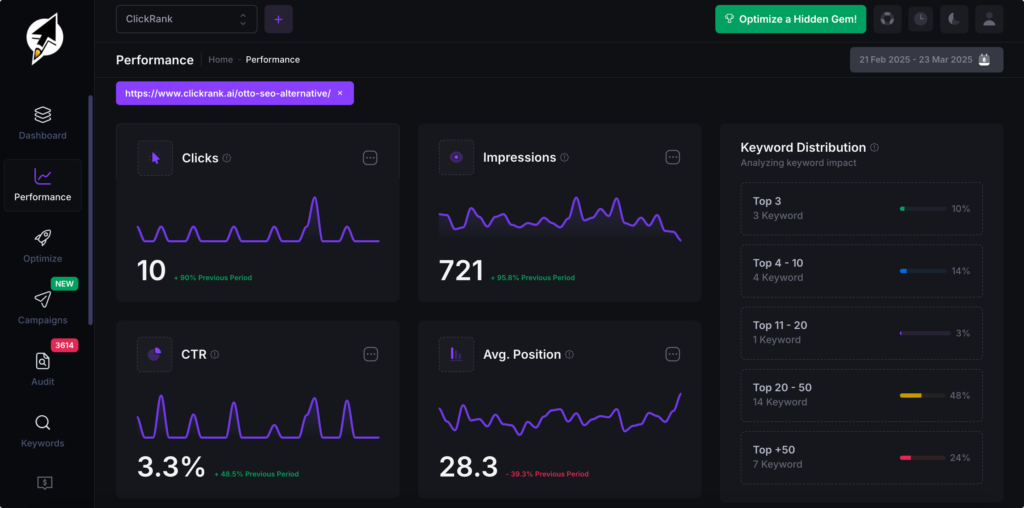Open the Keywords sidebar section
This screenshot has width=1024, height=508.
pos(42,432)
